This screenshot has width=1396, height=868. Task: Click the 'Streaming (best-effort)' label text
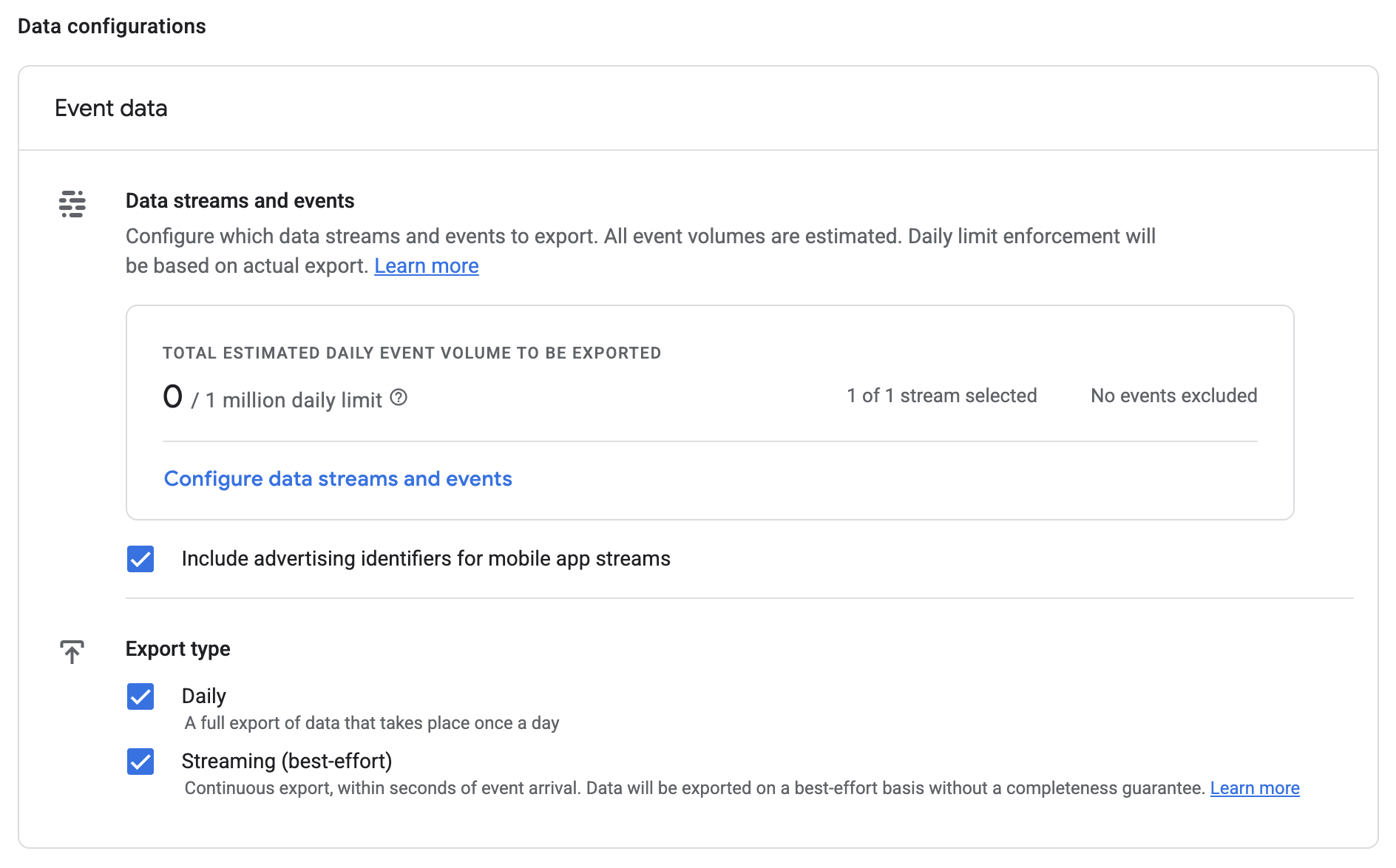[x=287, y=762]
